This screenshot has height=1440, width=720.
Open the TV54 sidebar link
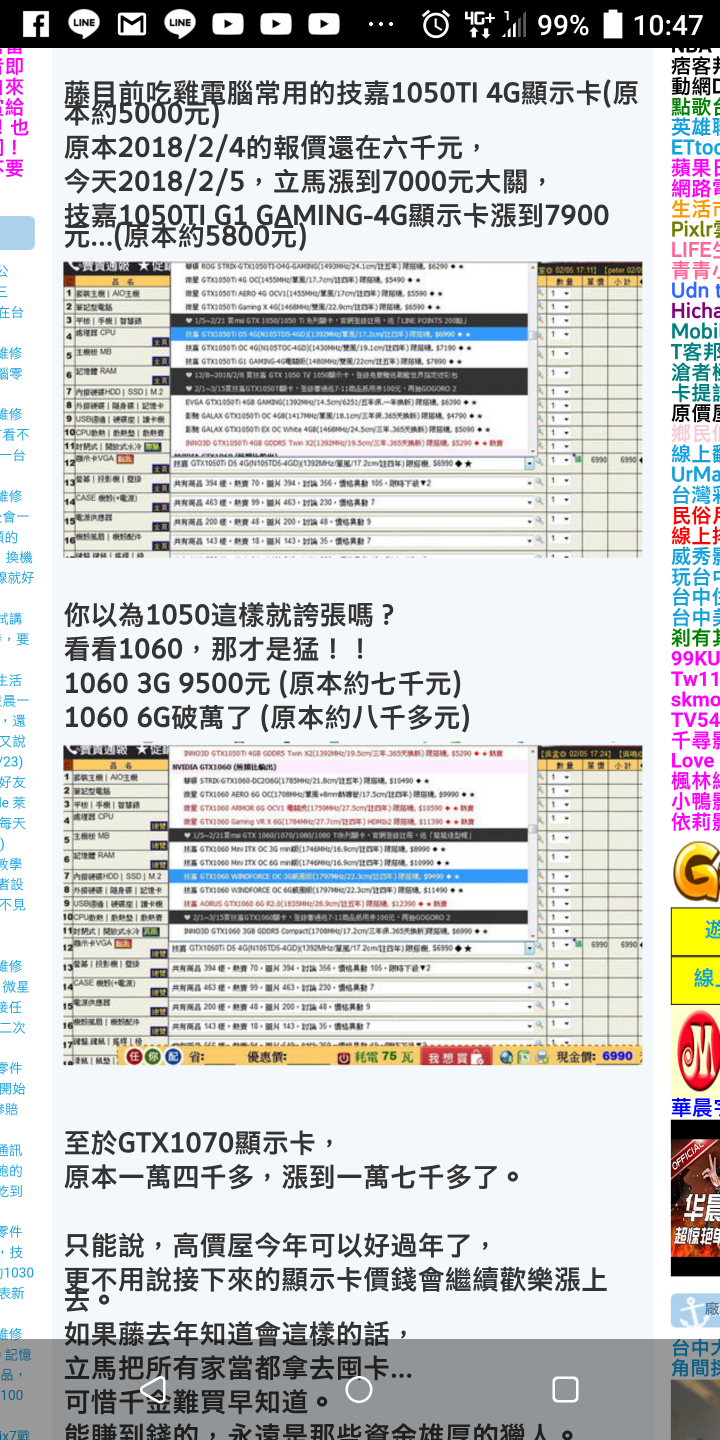[x=695, y=720]
